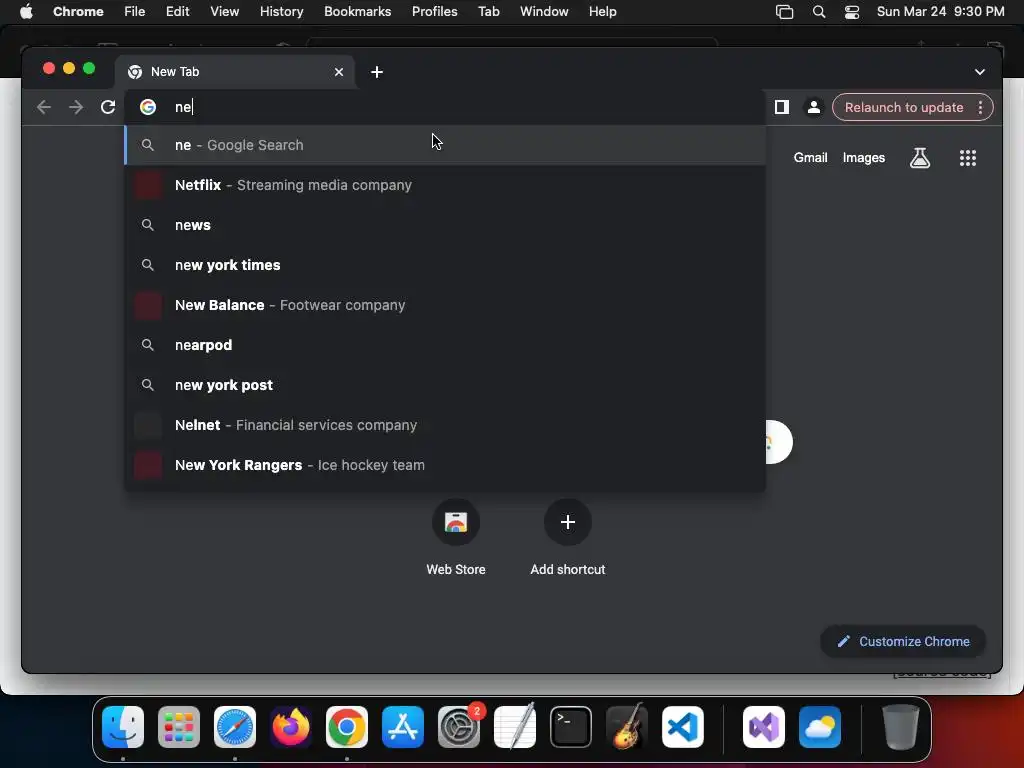Screen dimensions: 1024x768
Task: Click the Chrome icon in the Dock
Action: (x=347, y=727)
